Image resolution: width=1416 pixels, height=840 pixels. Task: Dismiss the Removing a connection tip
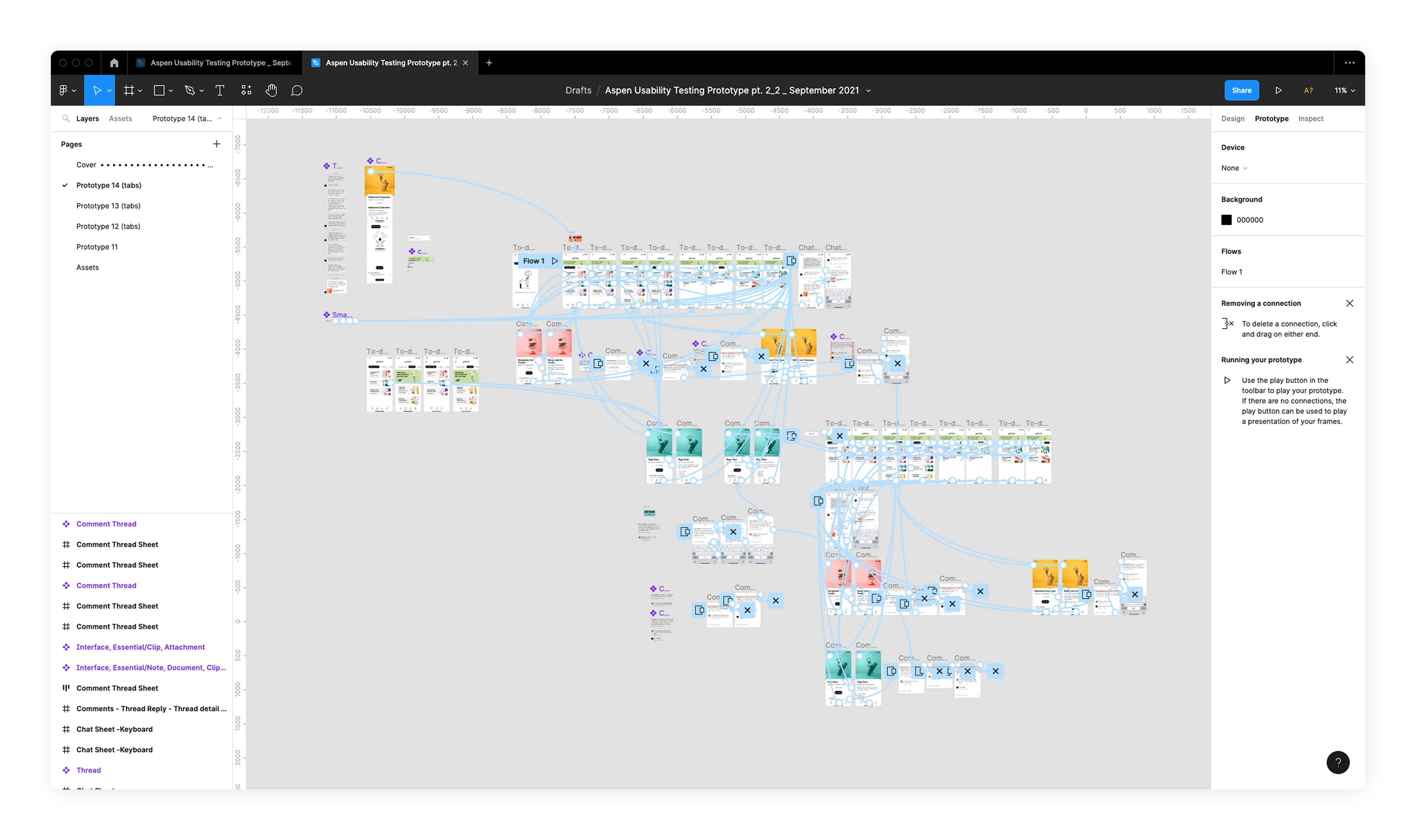1349,303
